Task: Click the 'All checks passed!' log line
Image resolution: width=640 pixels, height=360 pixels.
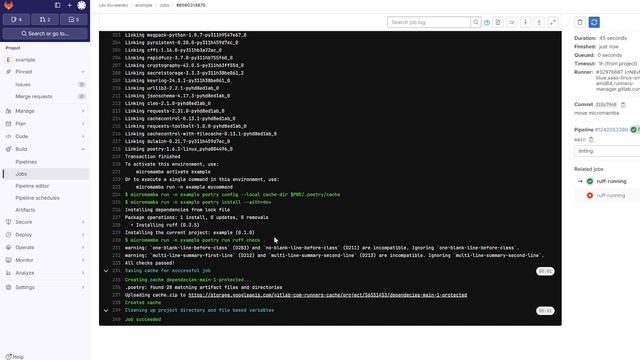Action: [149, 263]
